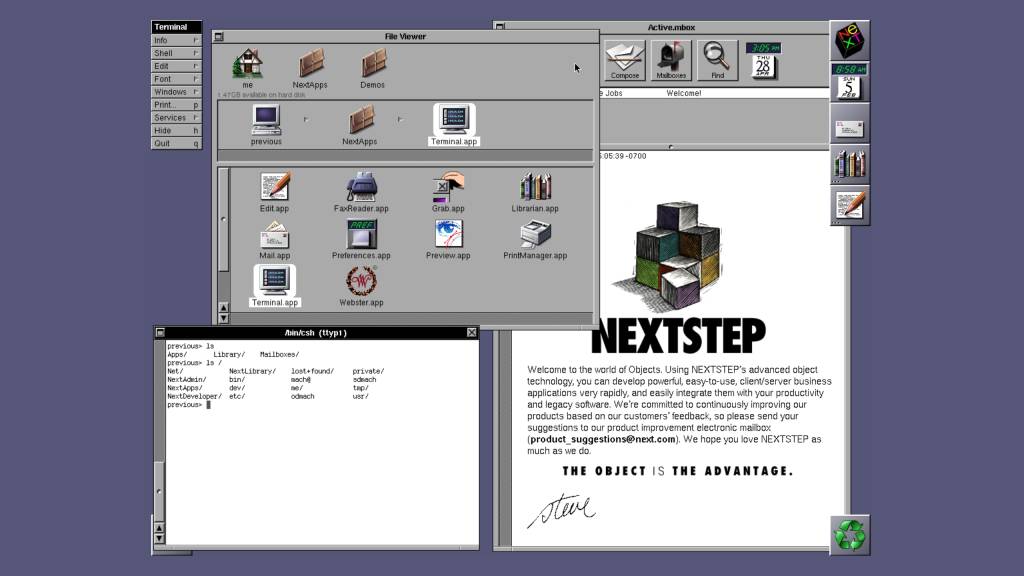
Task: Select Terminal.app in the icon grid
Action: pyautogui.click(x=275, y=286)
